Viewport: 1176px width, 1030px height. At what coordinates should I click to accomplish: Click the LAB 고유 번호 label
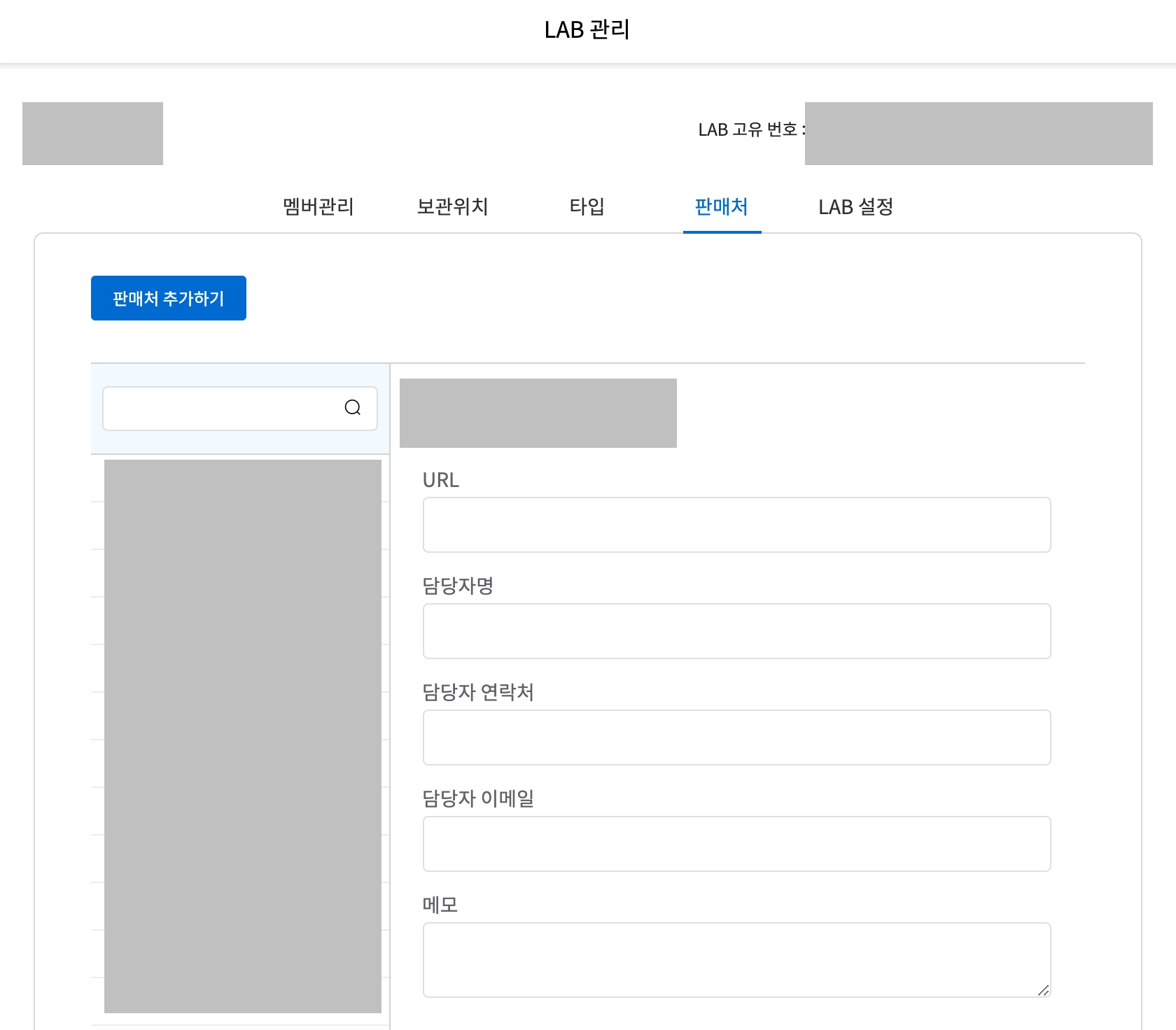(x=751, y=130)
